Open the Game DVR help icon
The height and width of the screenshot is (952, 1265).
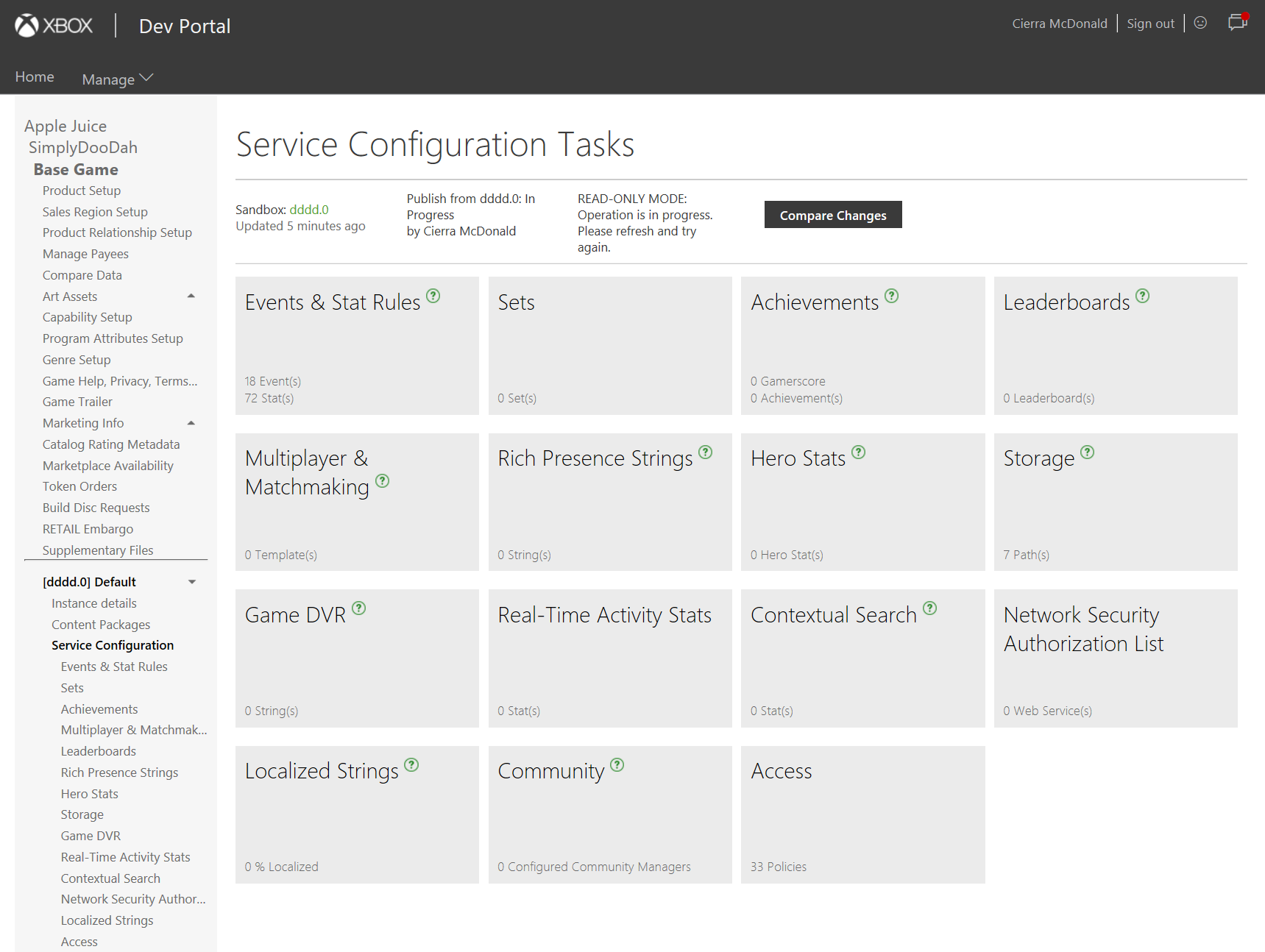click(358, 608)
